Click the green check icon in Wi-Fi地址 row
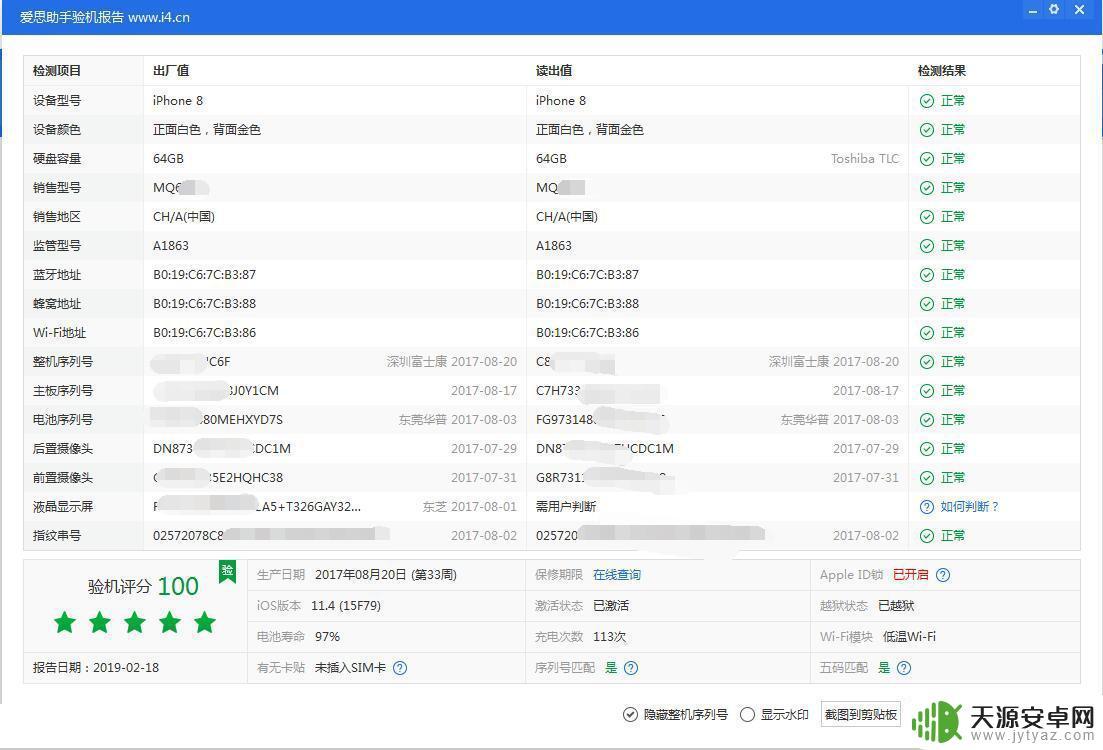 click(926, 333)
